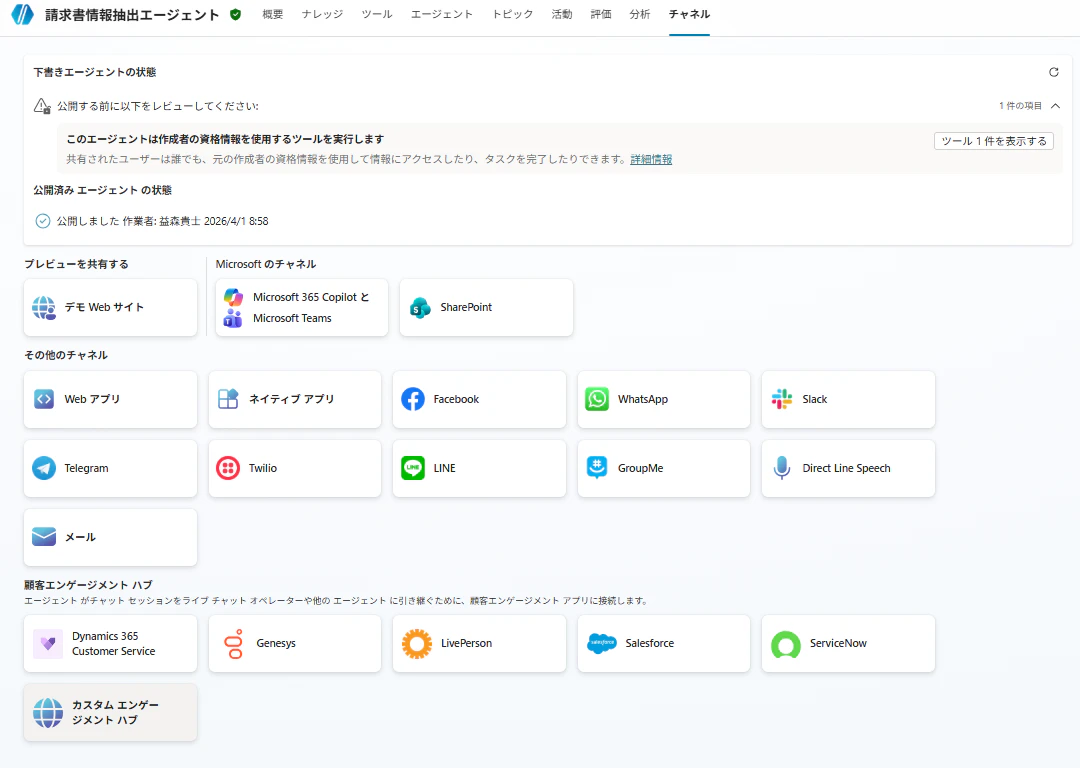Viewport: 1080px width, 768px height.
Task: Select the Telegram logo icon
Action: (44, 468)
